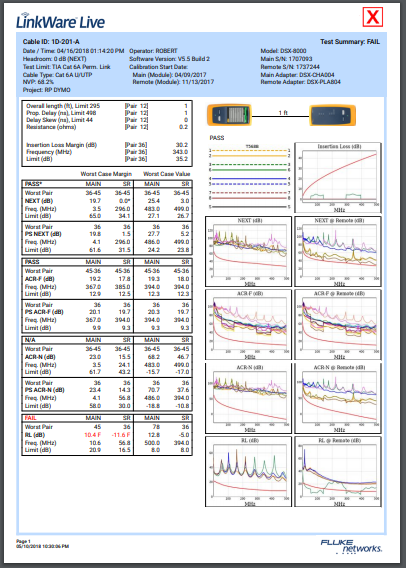The width and height of the screenshot is (406, 568).
Task: Open the NEXT @ Remote graph
Action: [338, 252]
